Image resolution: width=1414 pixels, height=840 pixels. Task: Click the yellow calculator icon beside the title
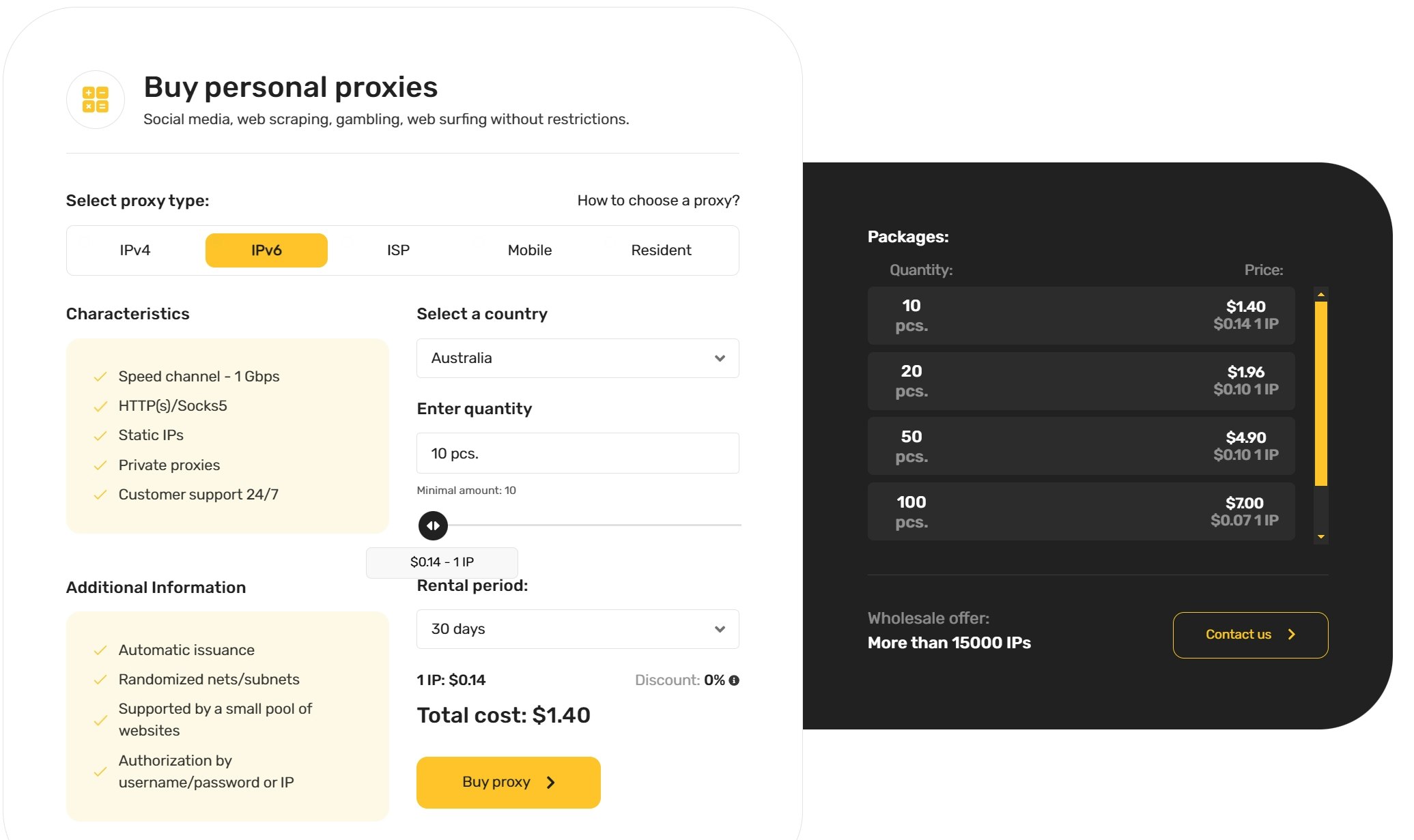tap(96, 100)
